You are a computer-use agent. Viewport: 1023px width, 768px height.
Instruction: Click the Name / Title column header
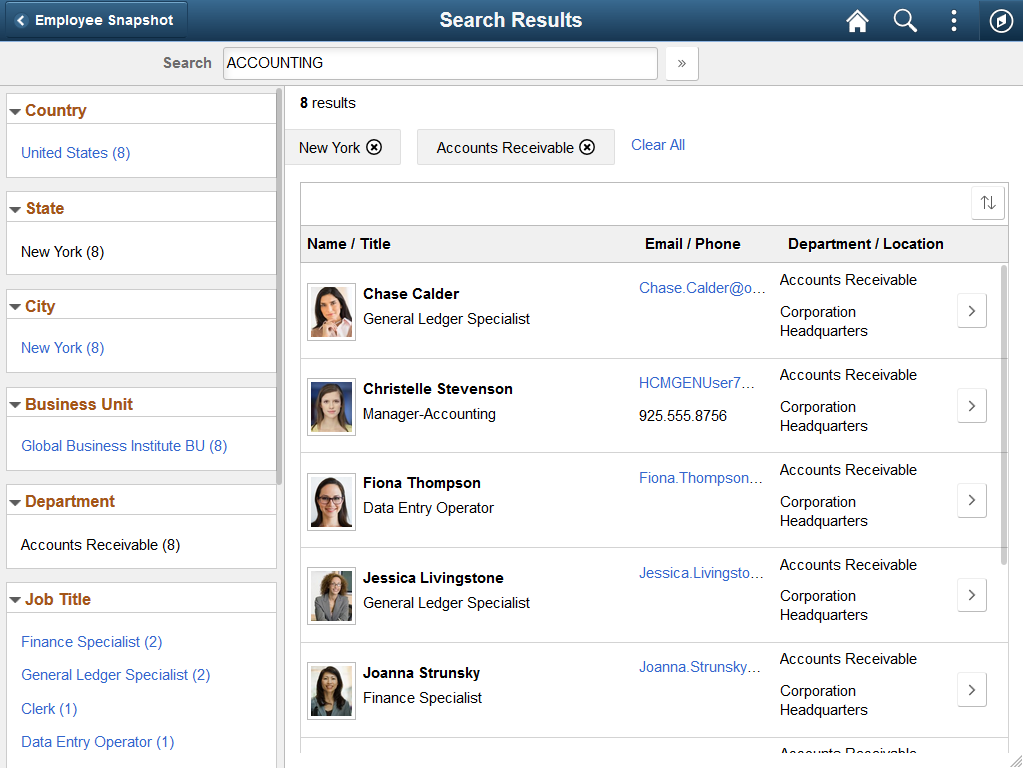coord(349,244)
